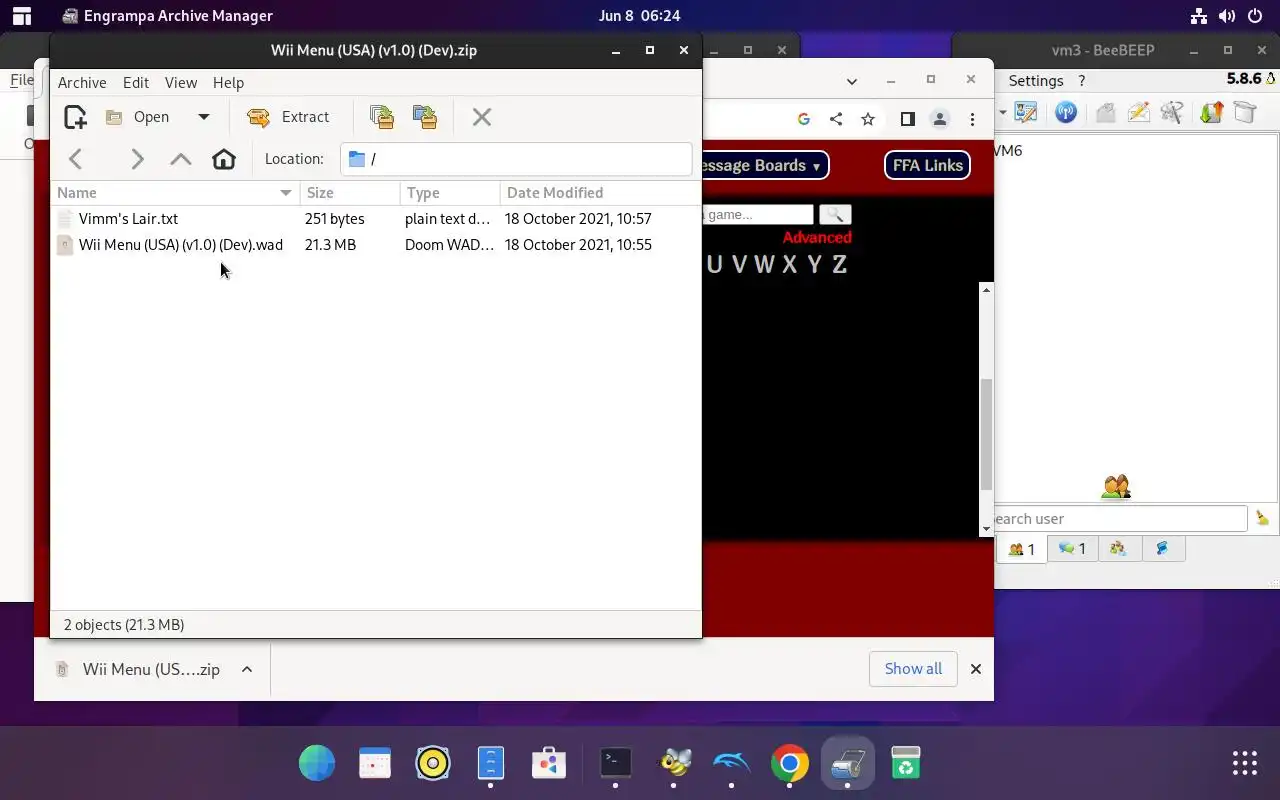
Task: Open the Archive menu
Action: (82, 83)
